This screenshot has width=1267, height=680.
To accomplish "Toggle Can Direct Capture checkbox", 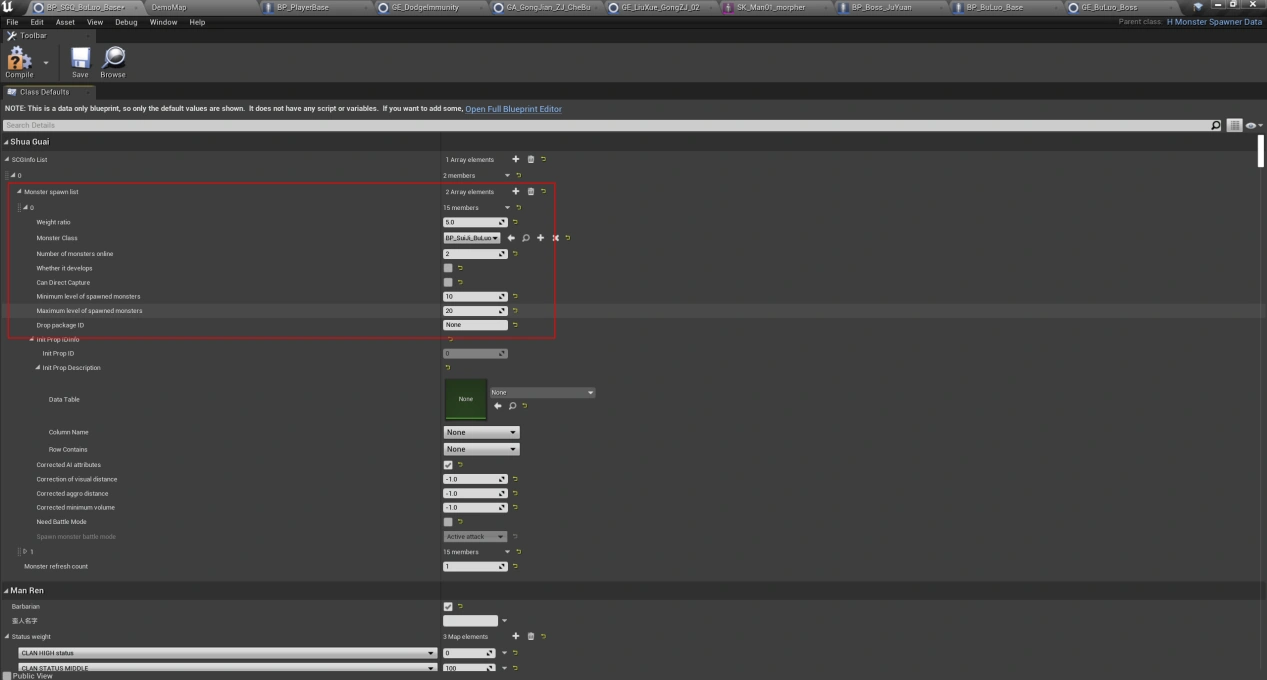I will 448,282.
